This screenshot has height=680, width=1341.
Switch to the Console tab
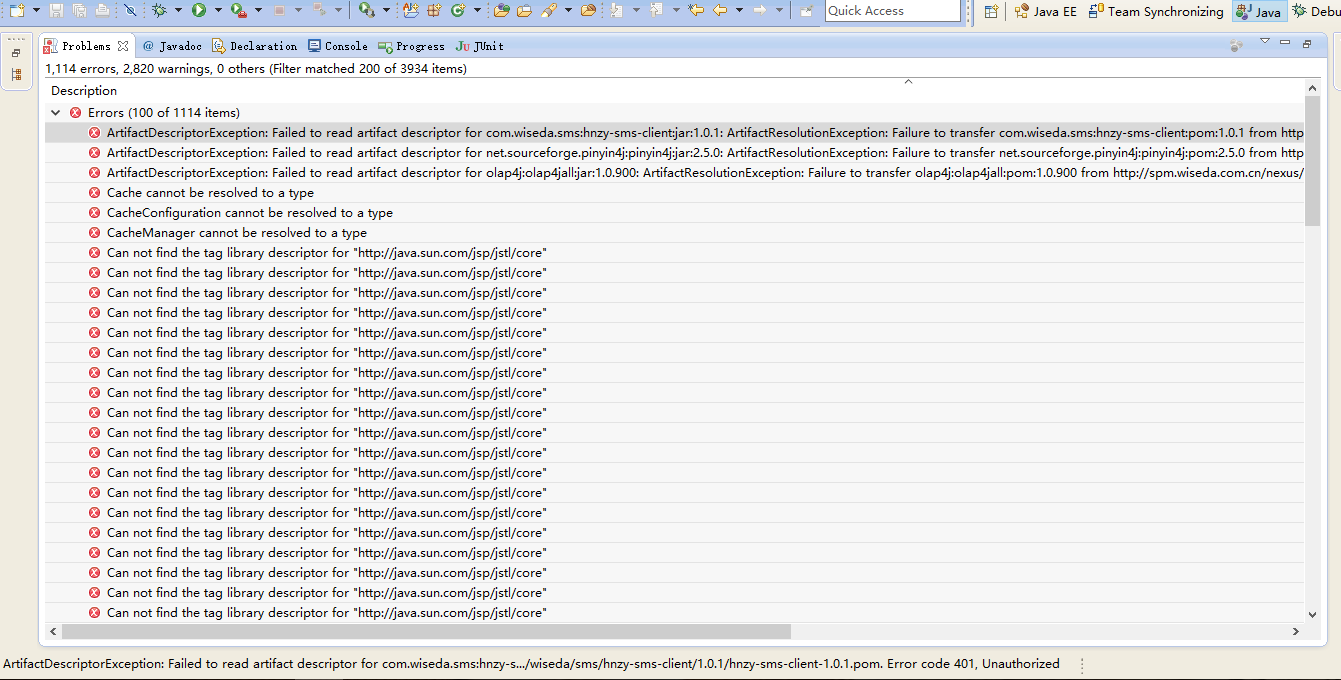pyautogui.click(x=338, y=46)
